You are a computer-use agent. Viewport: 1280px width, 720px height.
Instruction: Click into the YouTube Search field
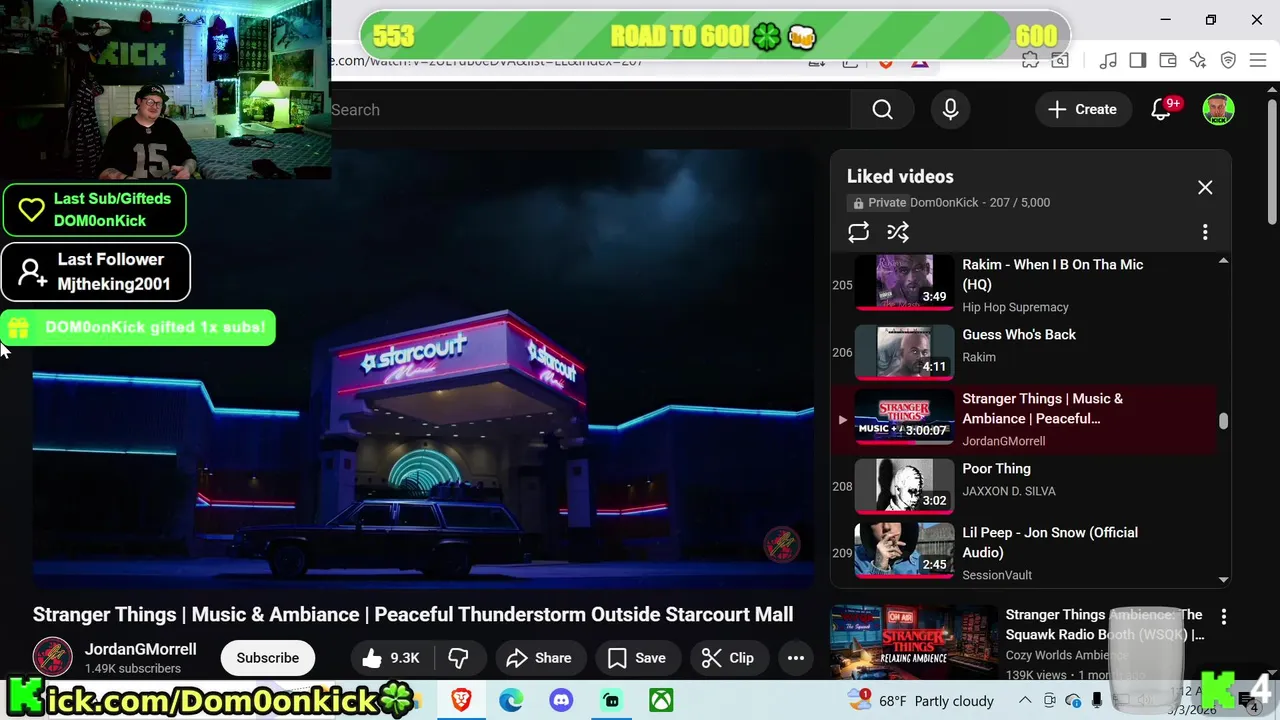tap(590, 110)
